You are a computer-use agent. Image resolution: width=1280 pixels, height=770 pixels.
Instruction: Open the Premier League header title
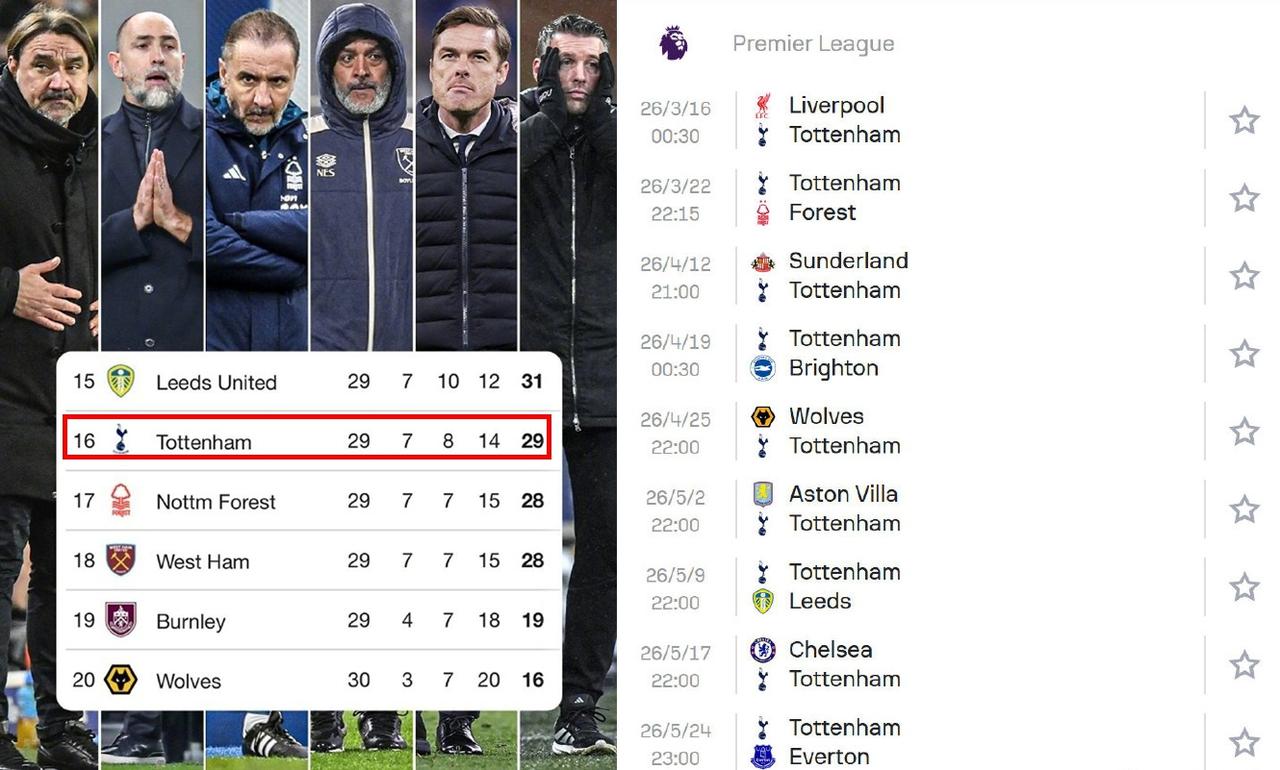click(x=813, y=44)
